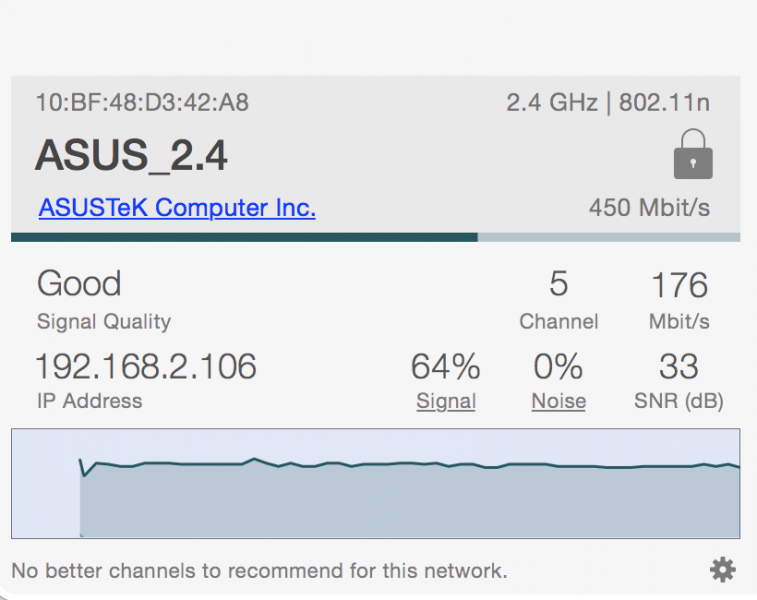Click the channel recommendation message
Image resolution: width=757 pixels, height=600 pixels.
259,571
